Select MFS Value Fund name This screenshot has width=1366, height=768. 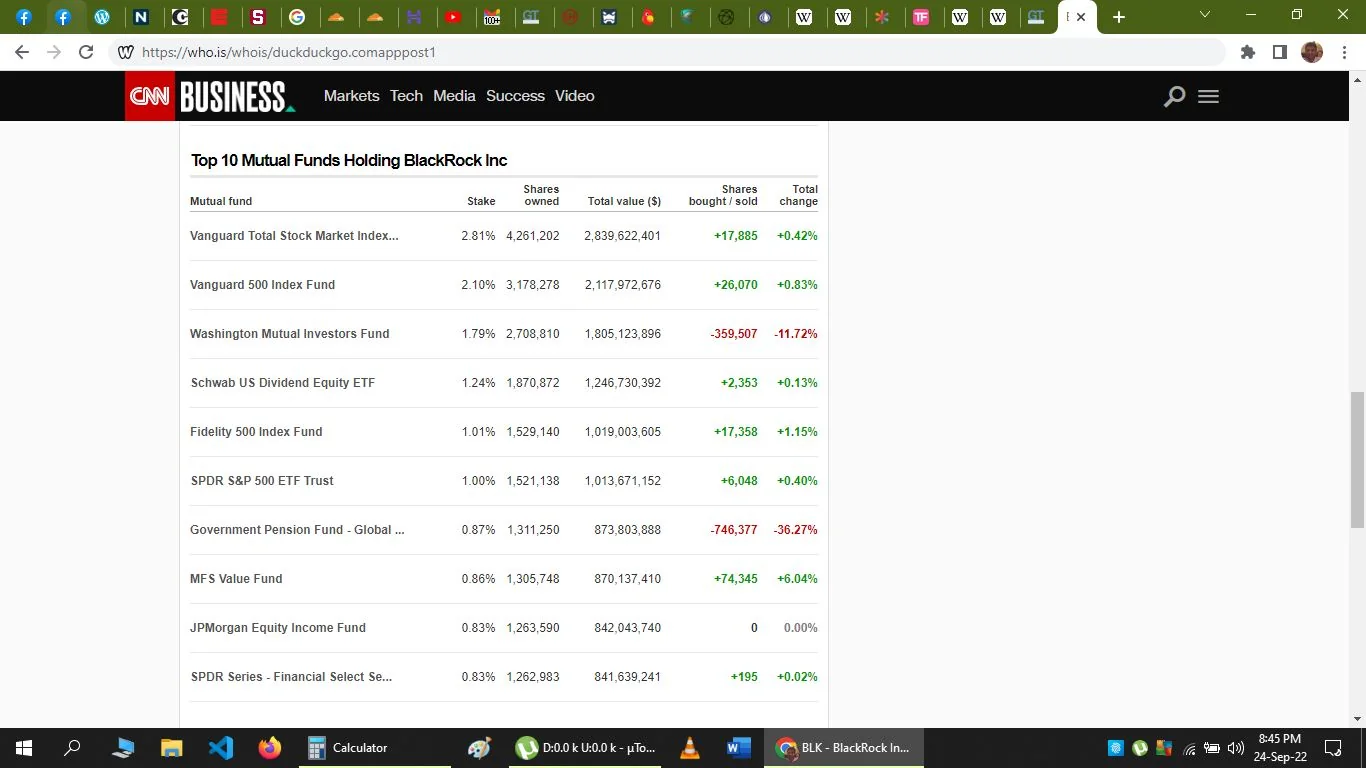pos(236,579)
